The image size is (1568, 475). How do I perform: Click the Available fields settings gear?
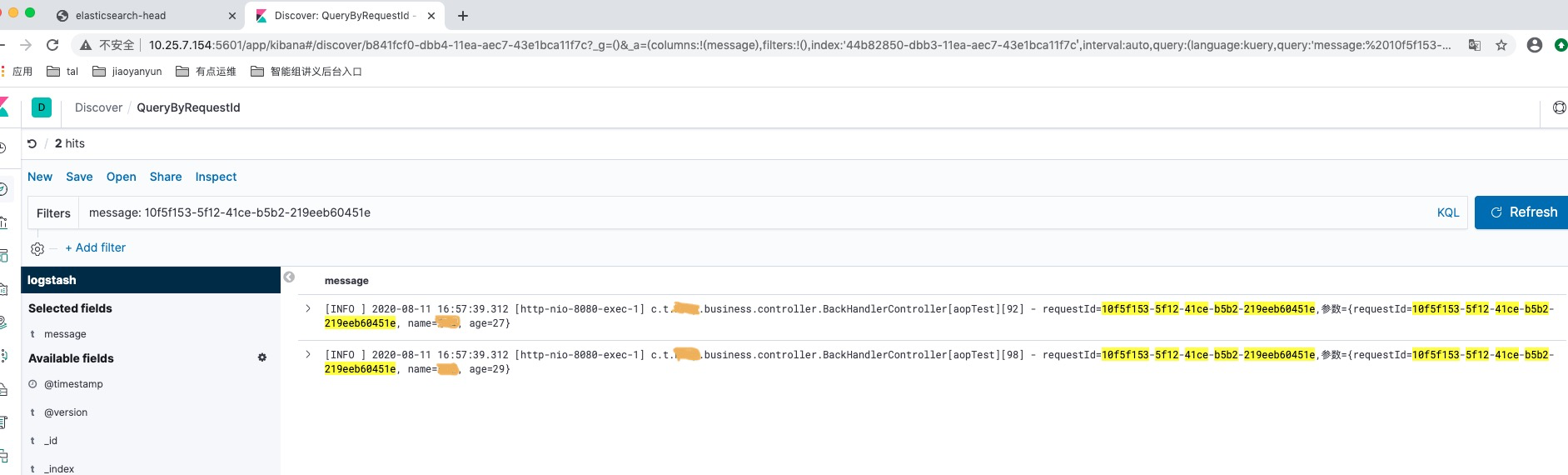pyautogui.click(x=262, y=357)
